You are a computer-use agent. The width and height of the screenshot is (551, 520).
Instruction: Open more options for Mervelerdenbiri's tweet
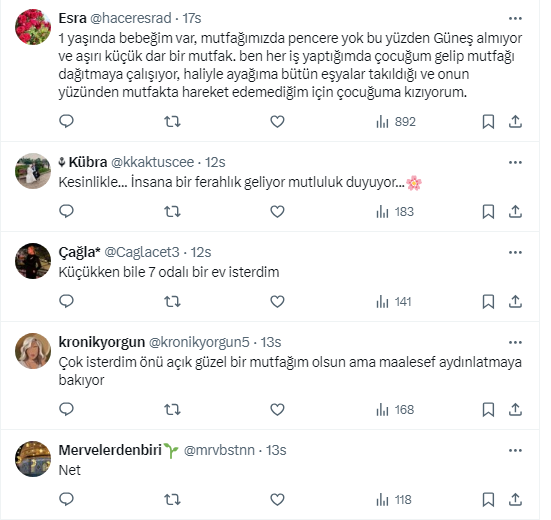[515, 450]
